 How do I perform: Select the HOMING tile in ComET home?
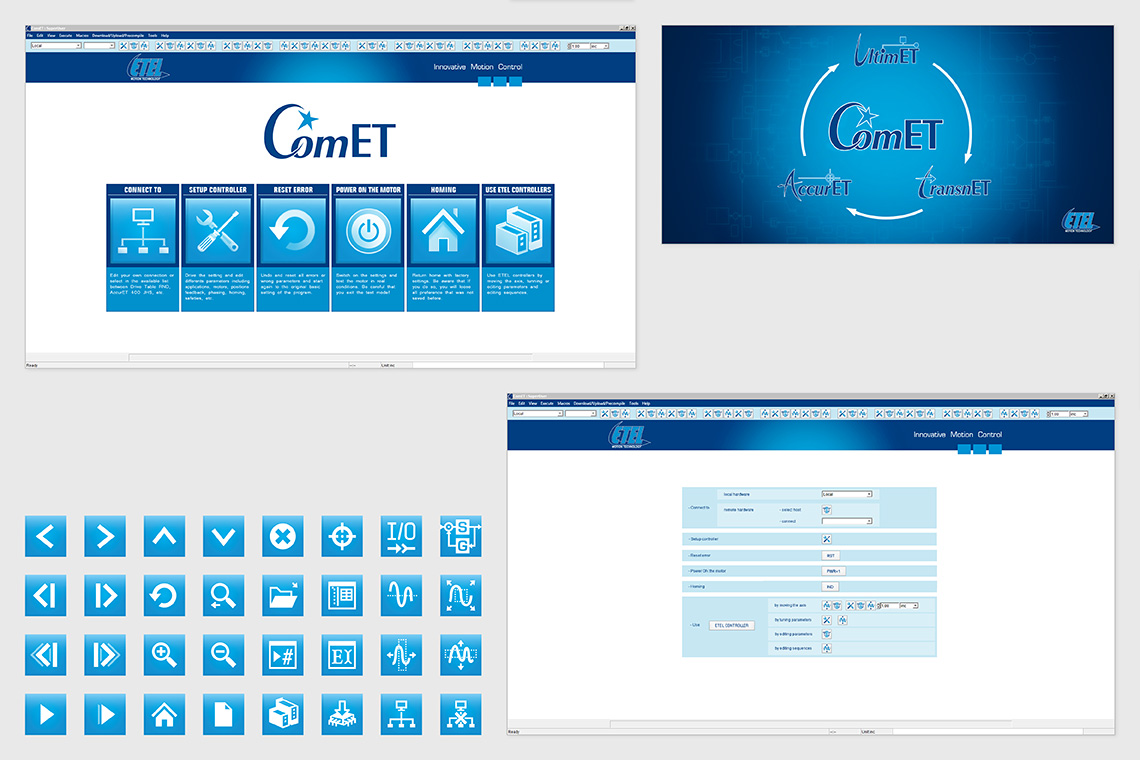pos(443,248)
